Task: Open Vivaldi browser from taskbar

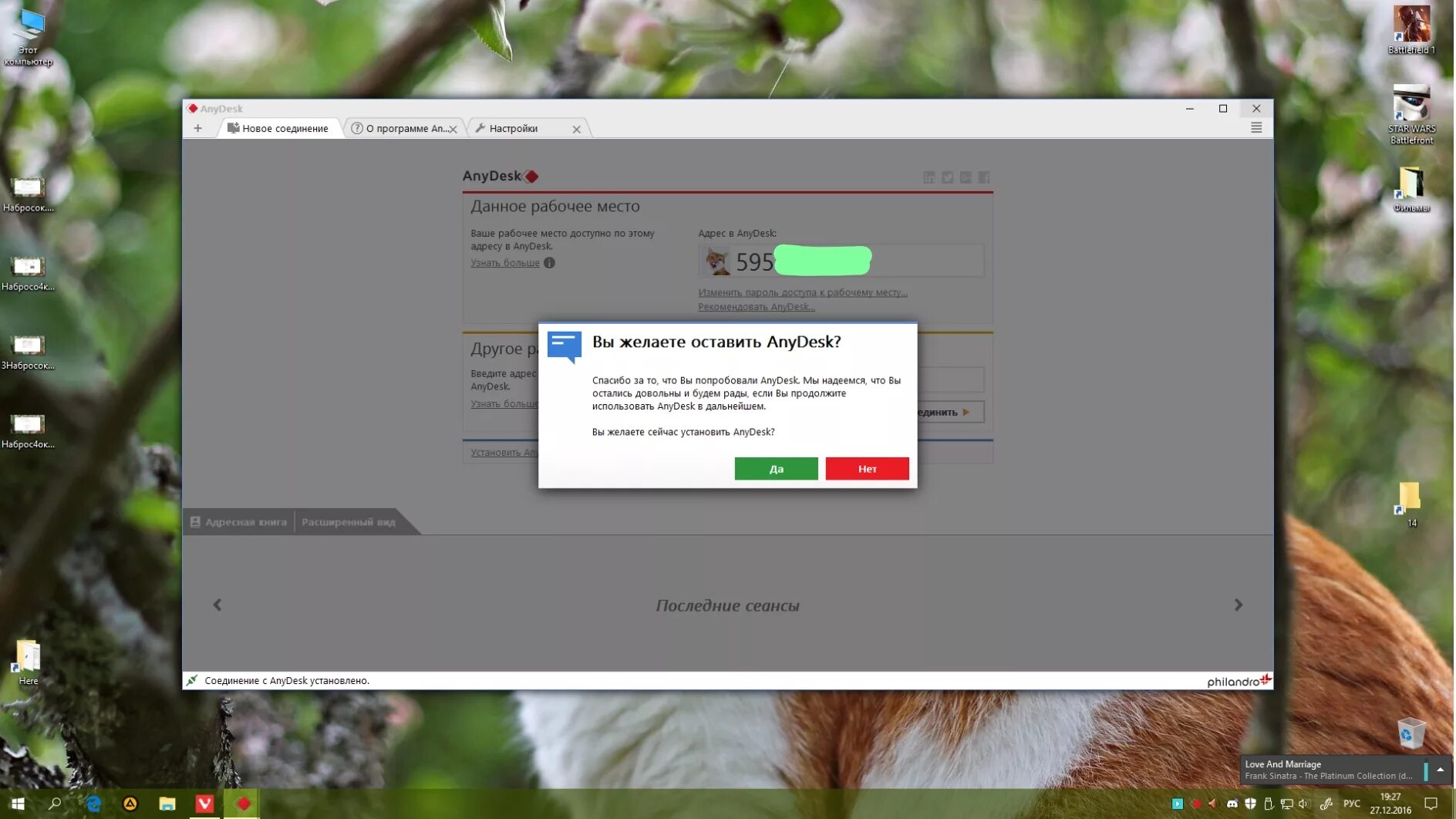Action: pyautogui.click(x=204, y=804)
